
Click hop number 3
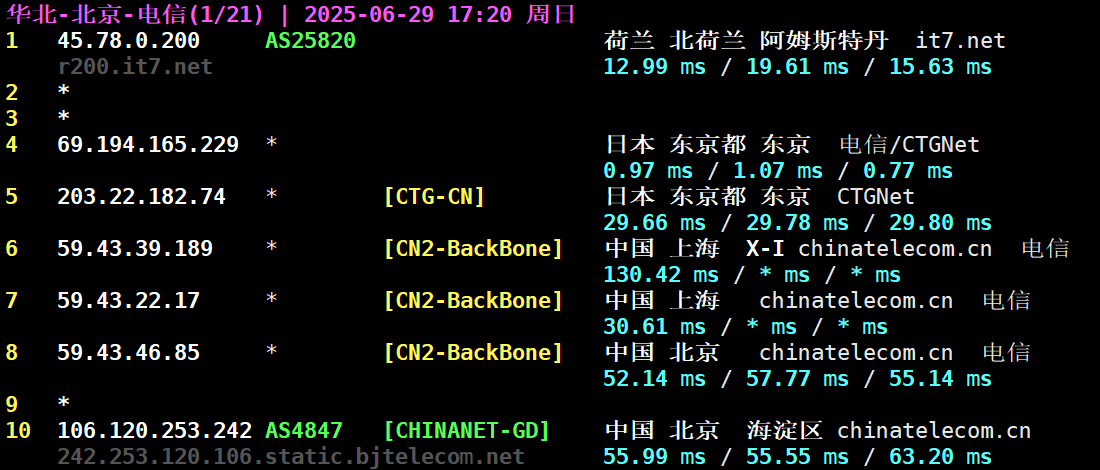(12, 119)
